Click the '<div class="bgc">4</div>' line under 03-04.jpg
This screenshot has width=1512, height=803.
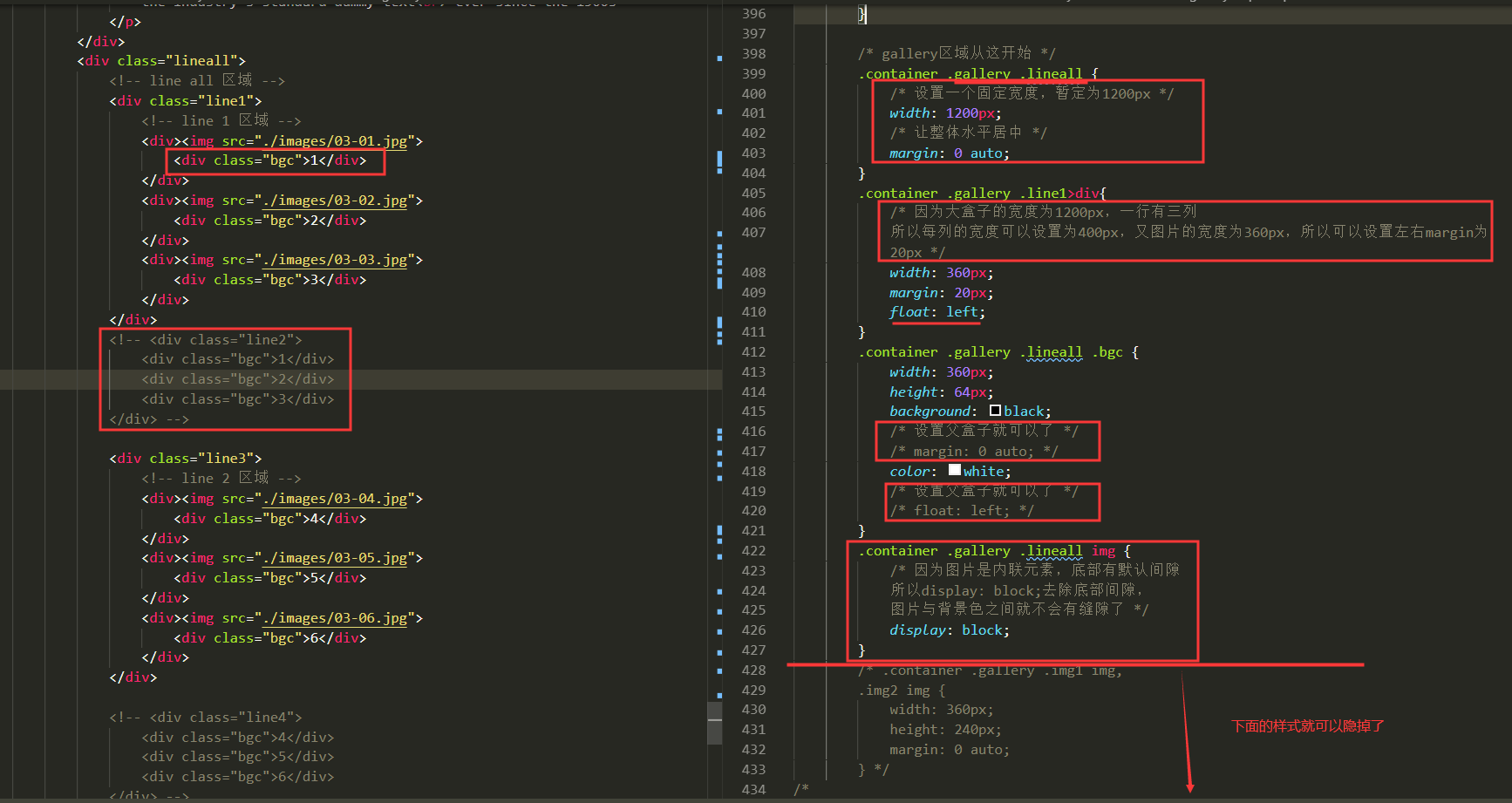point(270,519)
